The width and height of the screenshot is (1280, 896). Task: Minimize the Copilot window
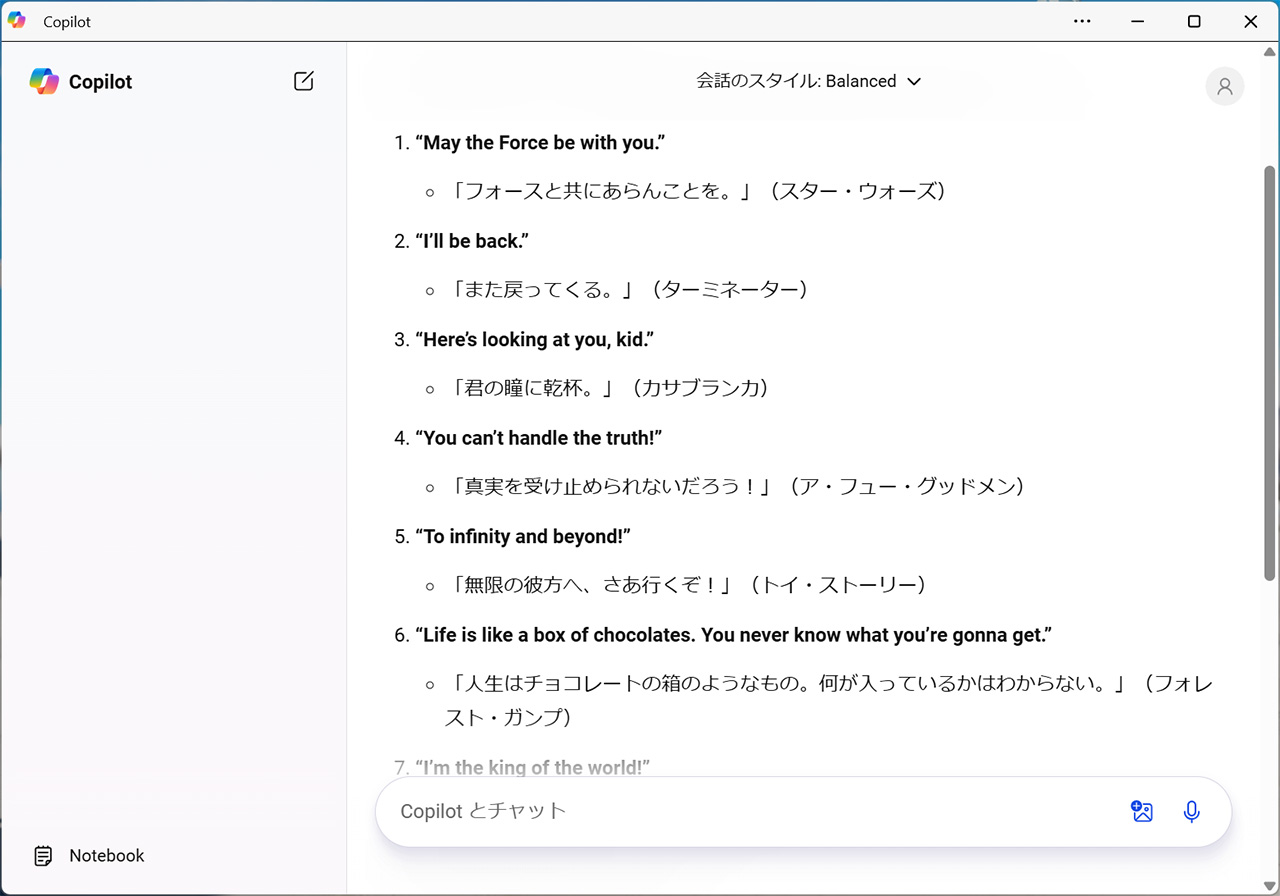(1138, 21)
